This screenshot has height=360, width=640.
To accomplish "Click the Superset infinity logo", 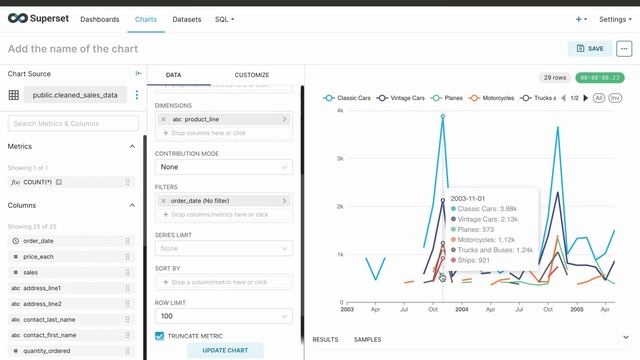I will [18, 18].
